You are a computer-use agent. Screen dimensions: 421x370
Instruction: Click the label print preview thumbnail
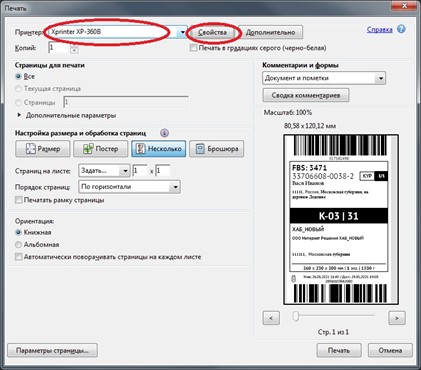341,219
